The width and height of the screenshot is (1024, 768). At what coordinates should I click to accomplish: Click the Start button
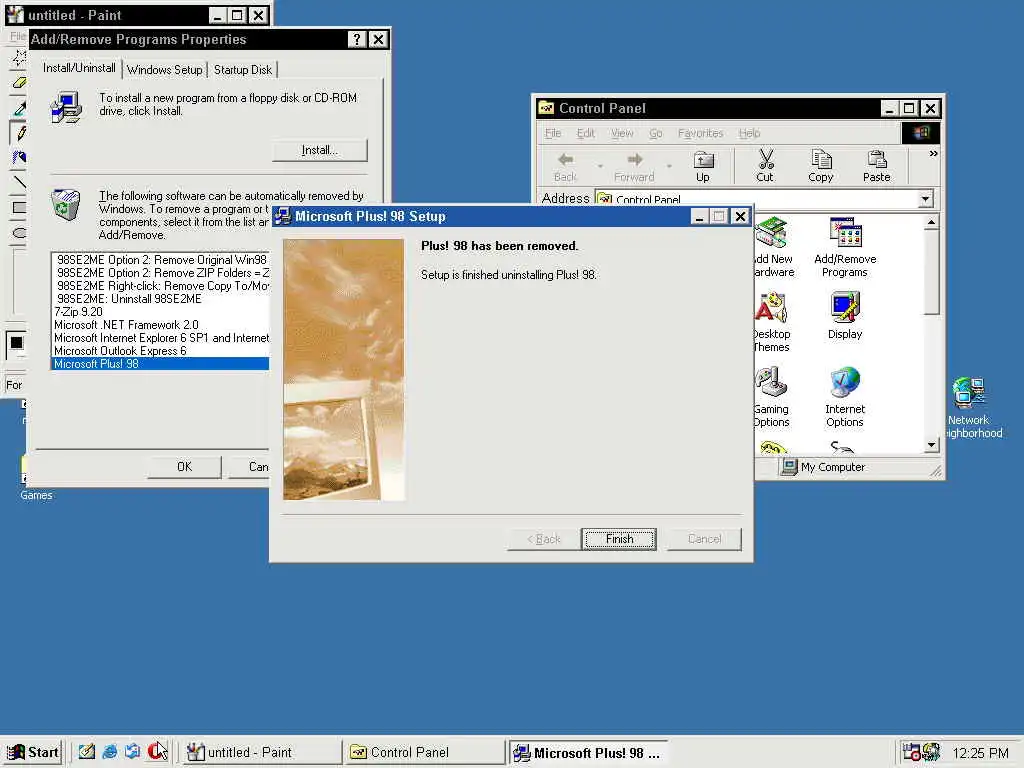[x=33, y=752]
